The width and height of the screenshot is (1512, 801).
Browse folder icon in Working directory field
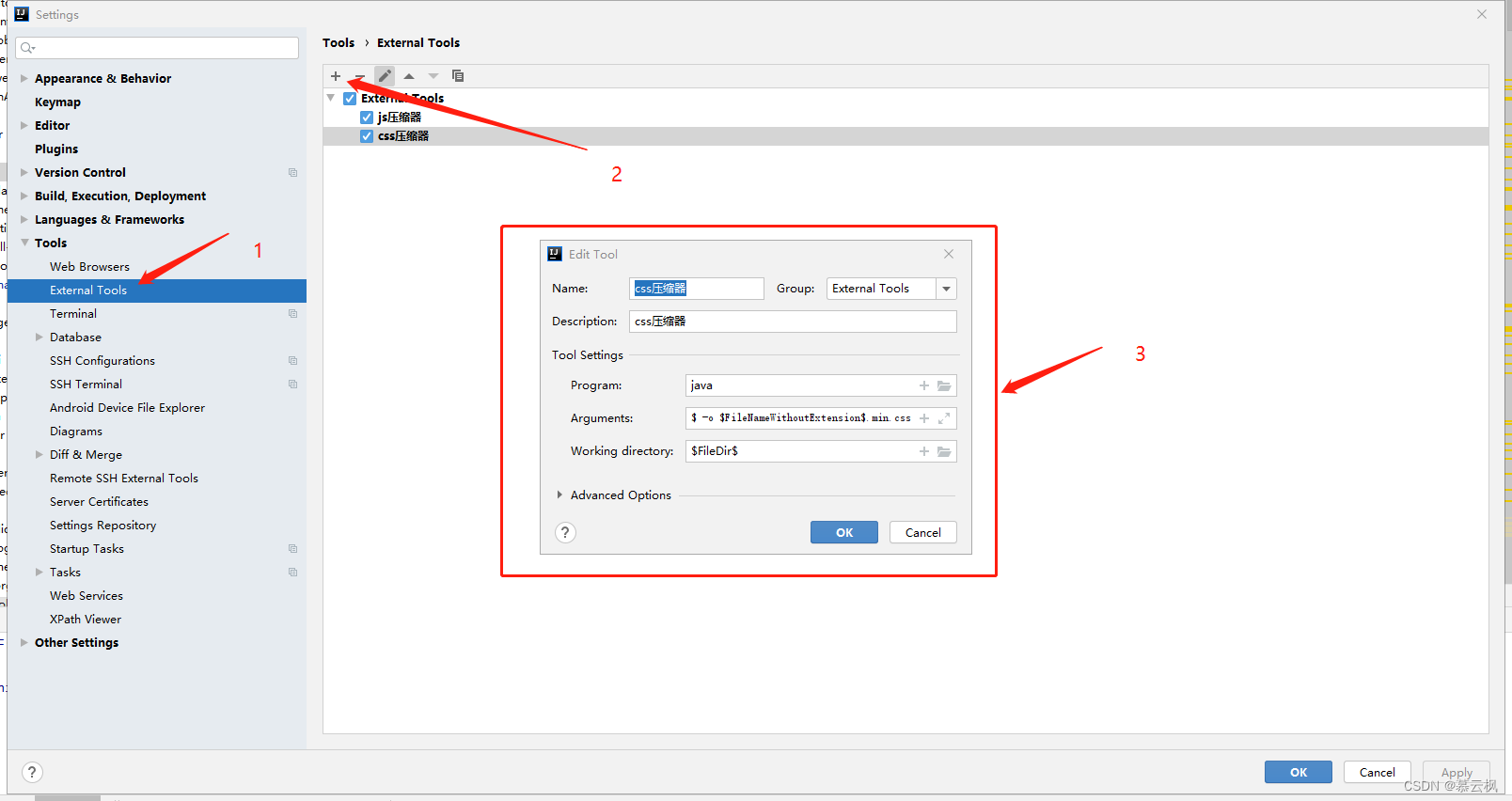point(944,451)
